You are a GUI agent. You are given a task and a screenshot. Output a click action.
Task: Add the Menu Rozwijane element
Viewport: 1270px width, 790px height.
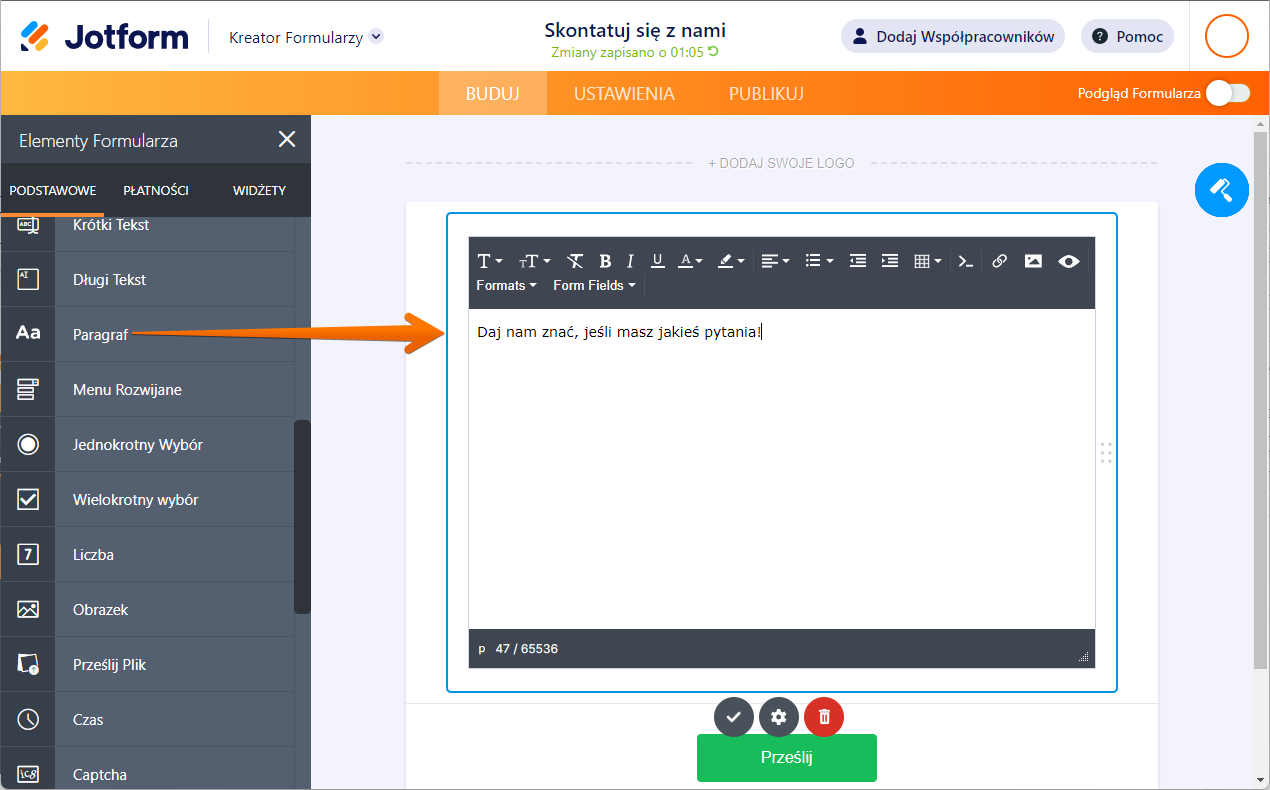pyautogui.click(x=148, y=390)
